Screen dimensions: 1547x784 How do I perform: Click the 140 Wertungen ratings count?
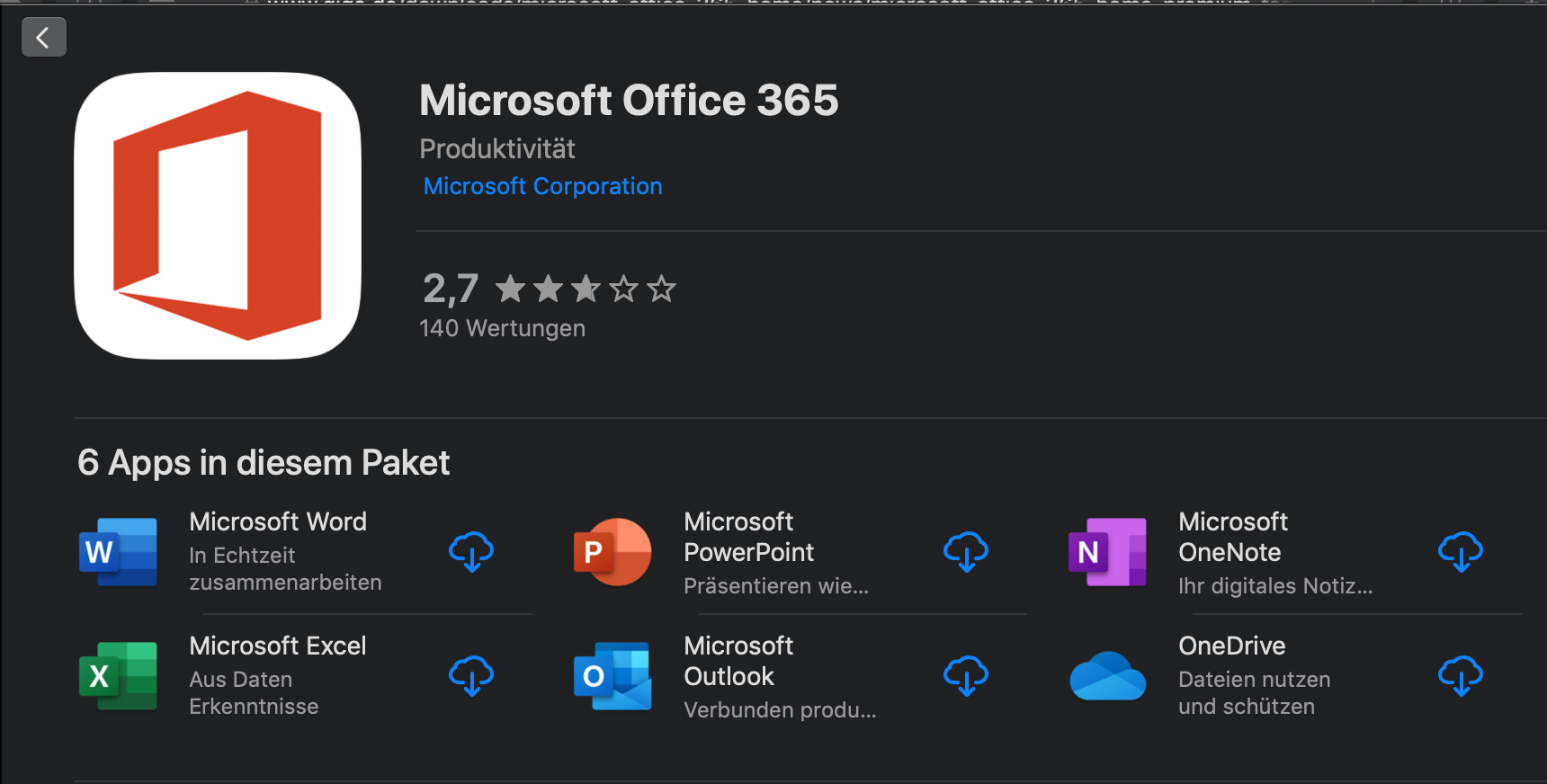502,328
